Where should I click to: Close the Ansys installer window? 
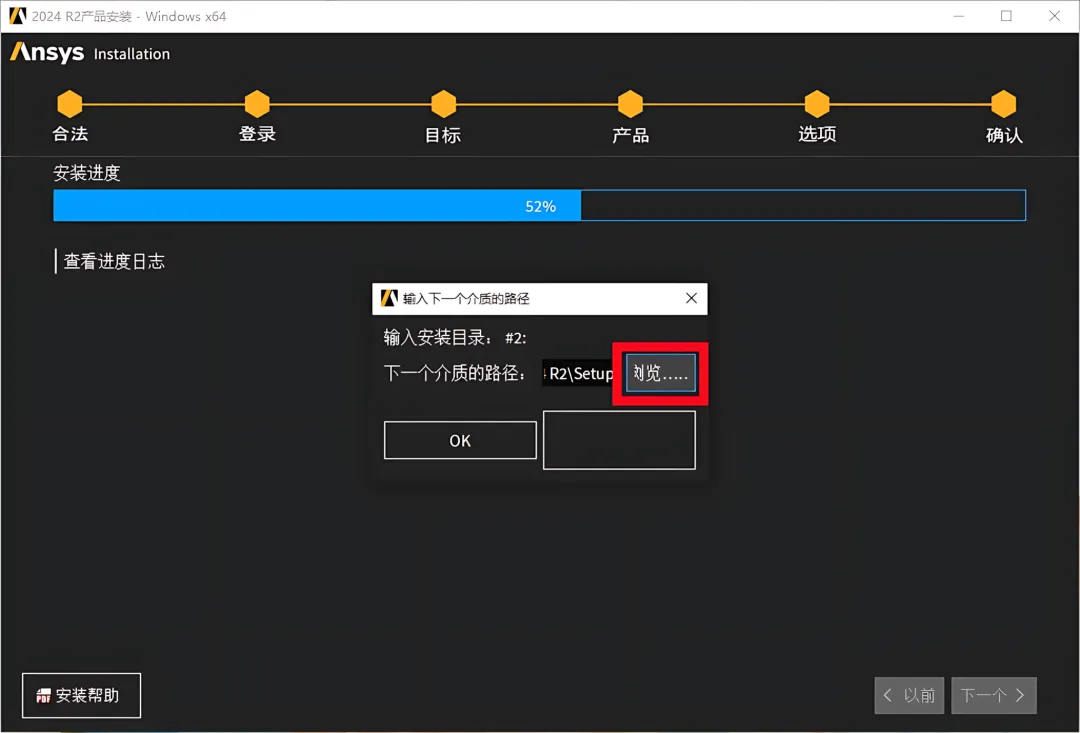(1055, 16)
